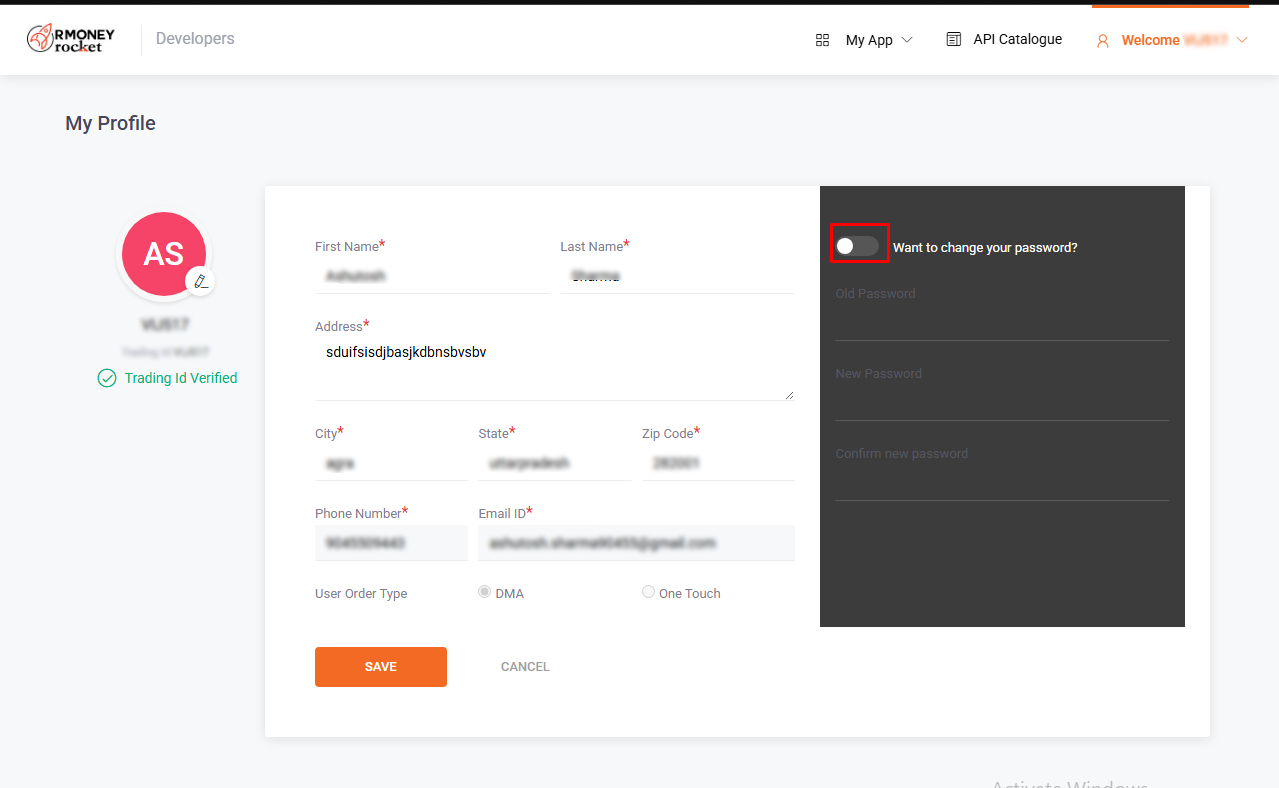Click the user profile icon beside Welcome
Viewport: 1279px width, 788px height.
(1103, 41)
